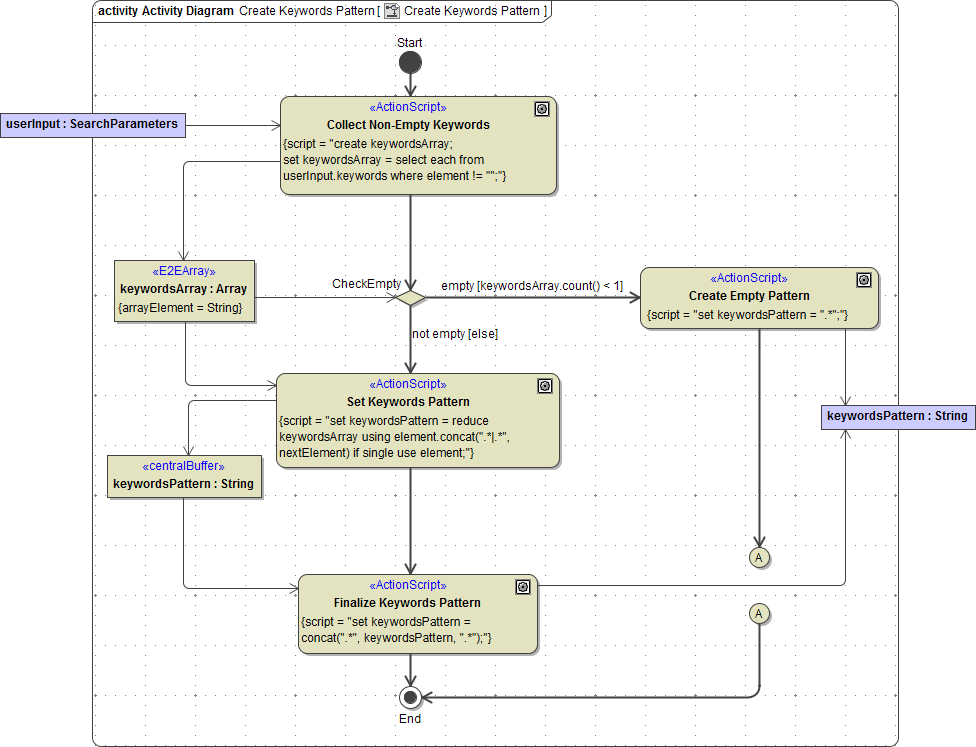
Task: Click the behavior icon on Finalize Keywords Pattern
Action: [x=523, y=587]
